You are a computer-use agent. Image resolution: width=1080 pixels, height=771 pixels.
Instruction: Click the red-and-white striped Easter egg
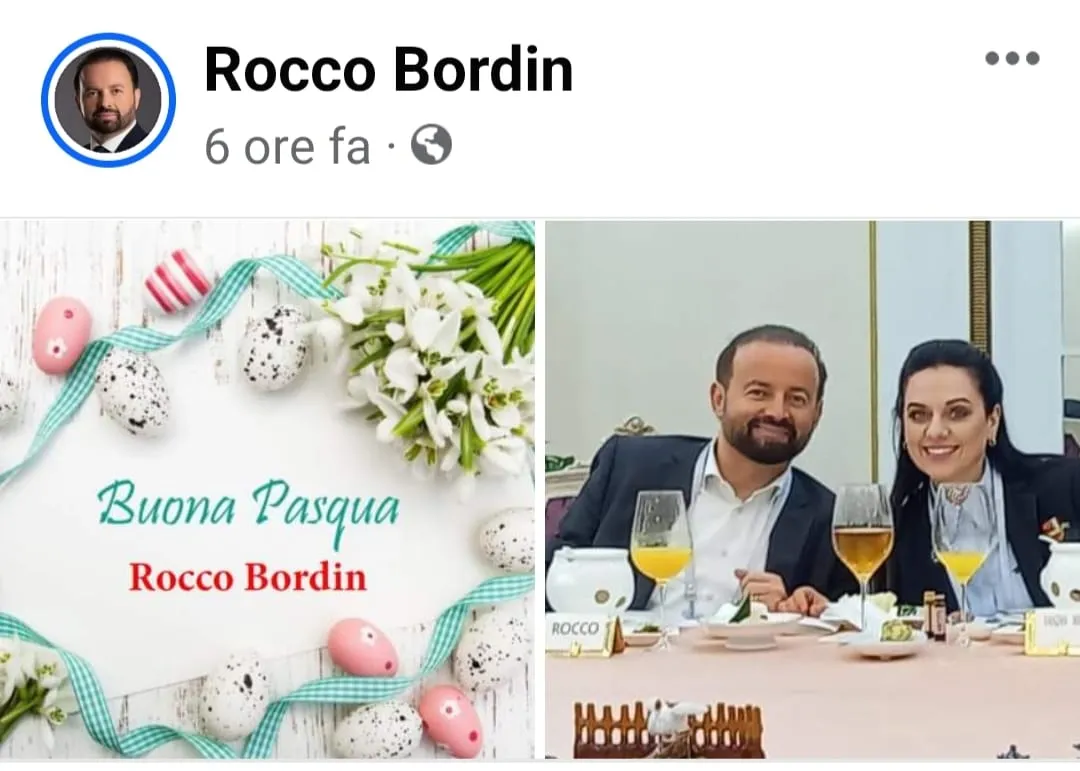178,280
